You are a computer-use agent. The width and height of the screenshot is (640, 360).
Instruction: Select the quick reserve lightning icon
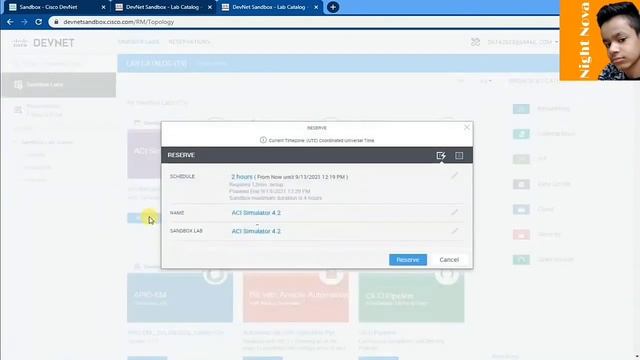441,156
